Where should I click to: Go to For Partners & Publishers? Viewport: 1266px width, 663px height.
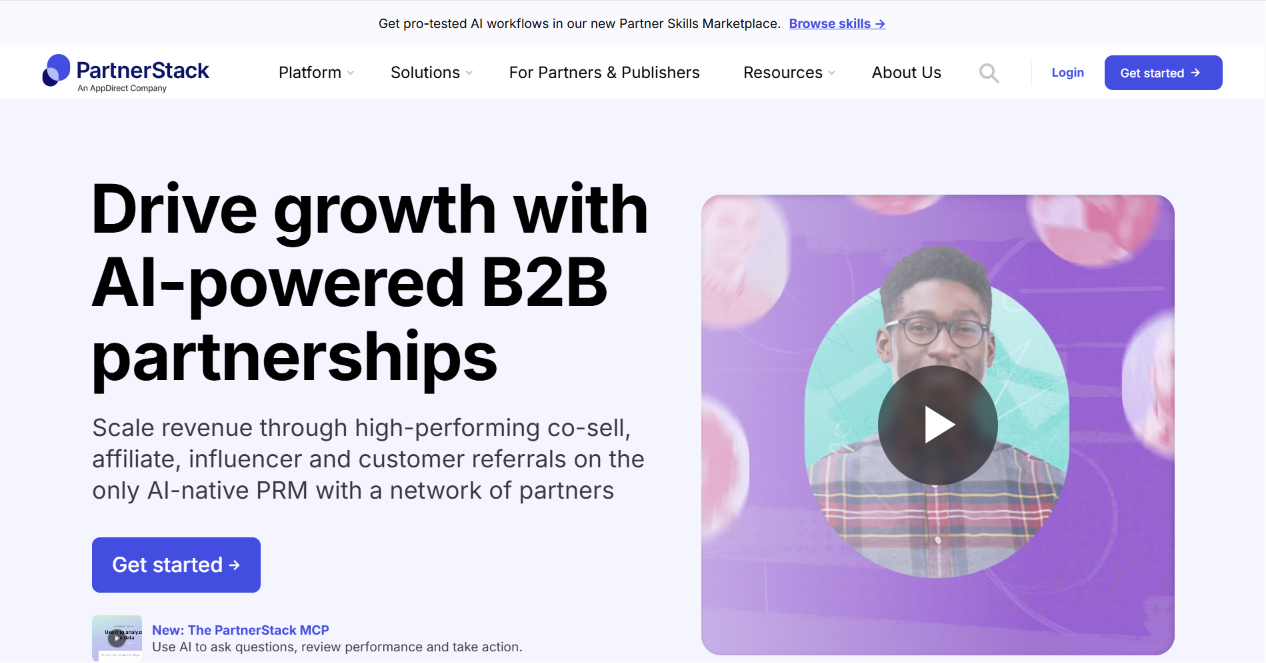click(x=604, y=73)
